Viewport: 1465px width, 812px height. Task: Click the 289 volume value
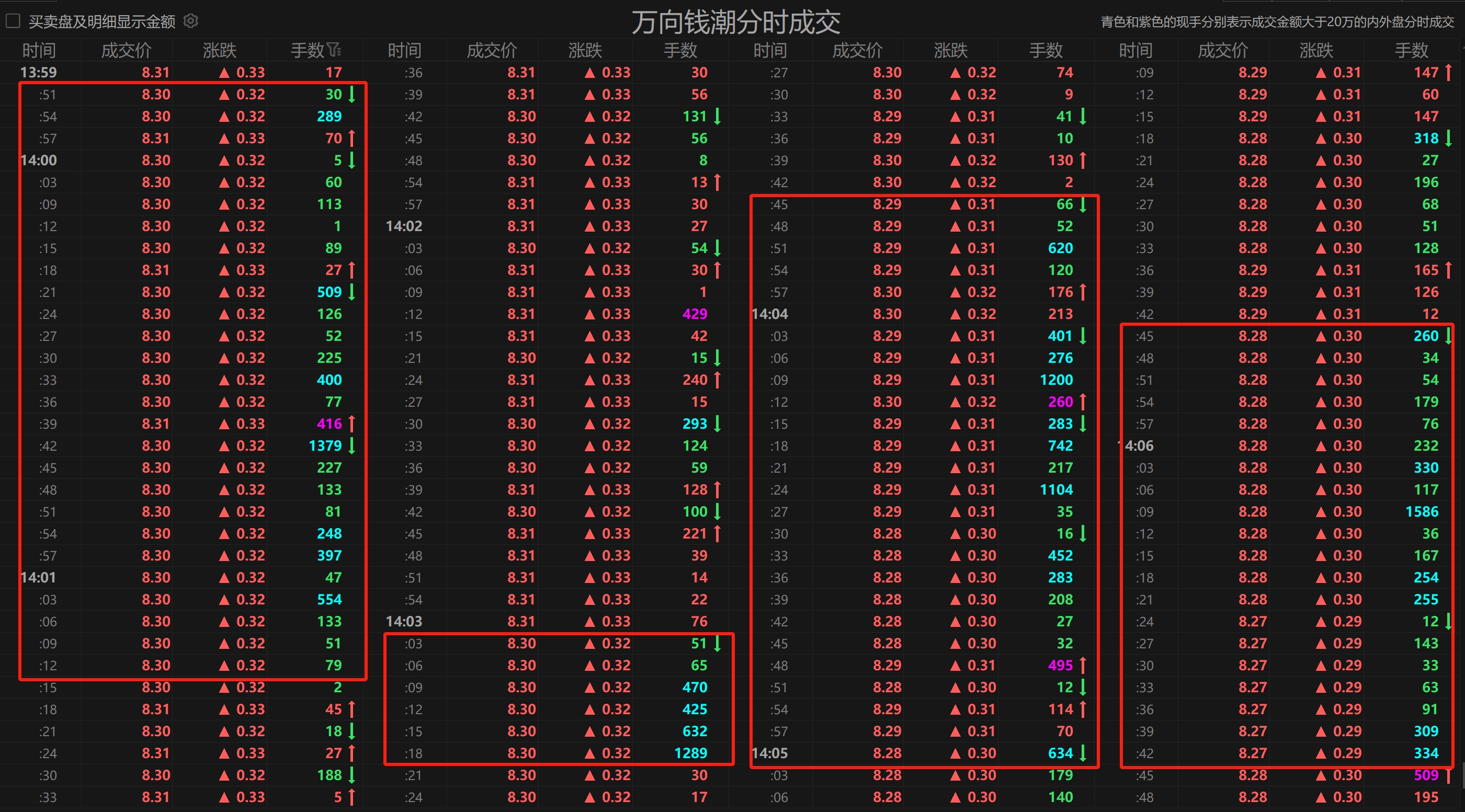pos(330,116)
